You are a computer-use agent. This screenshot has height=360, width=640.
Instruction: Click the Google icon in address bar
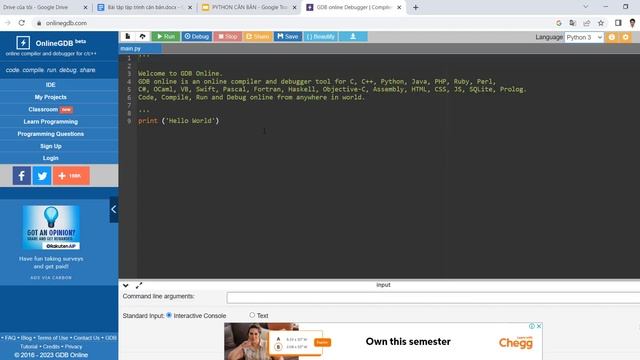coord(559,23)
